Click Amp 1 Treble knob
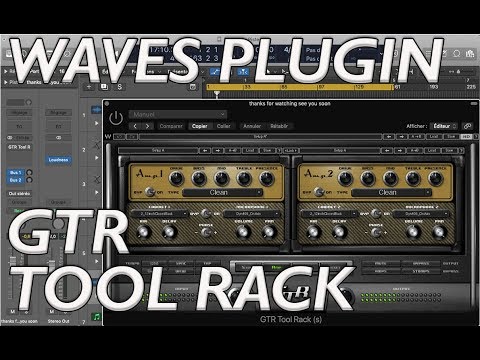Image resolution: width=480 pixels, height=360 pixels. [x=244, y=179]
